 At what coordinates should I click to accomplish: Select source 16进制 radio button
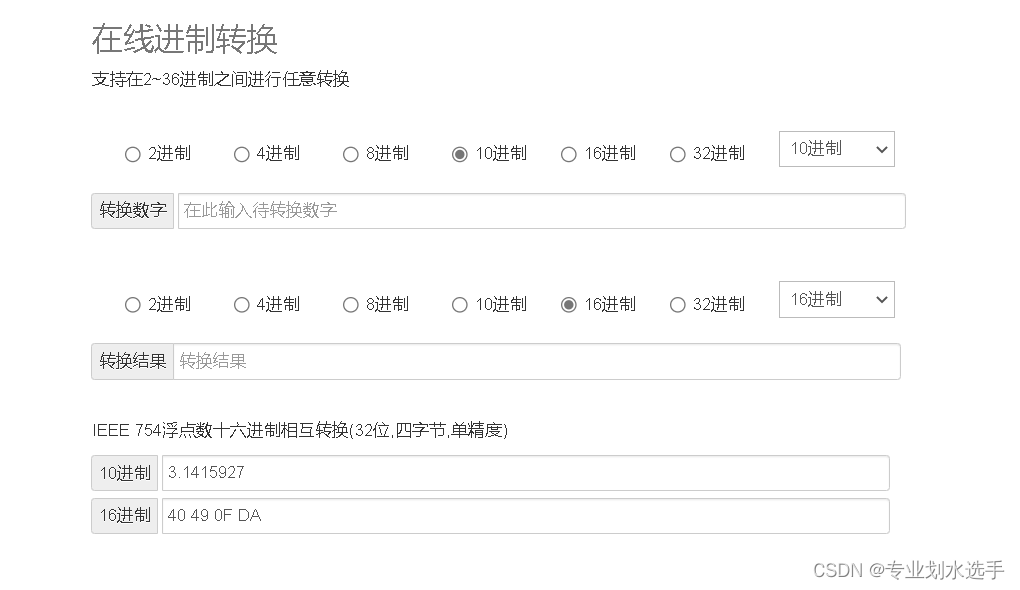point(569,154)
